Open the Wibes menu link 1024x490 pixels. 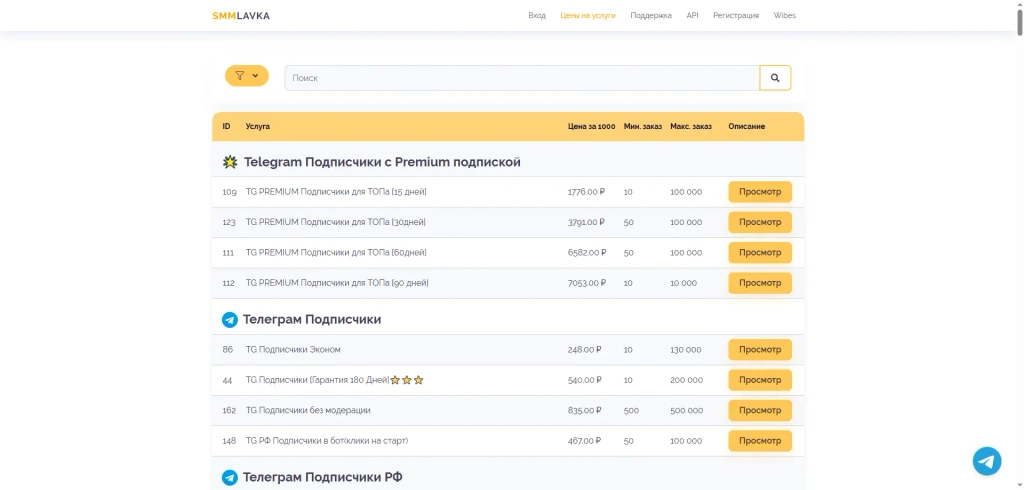pos(784,16)
